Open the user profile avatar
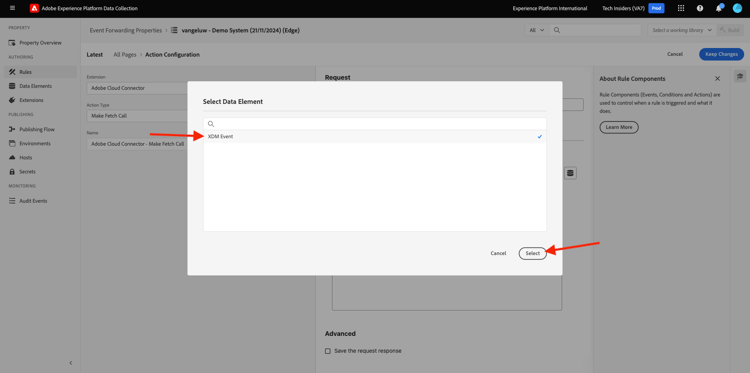 [737, 8]
